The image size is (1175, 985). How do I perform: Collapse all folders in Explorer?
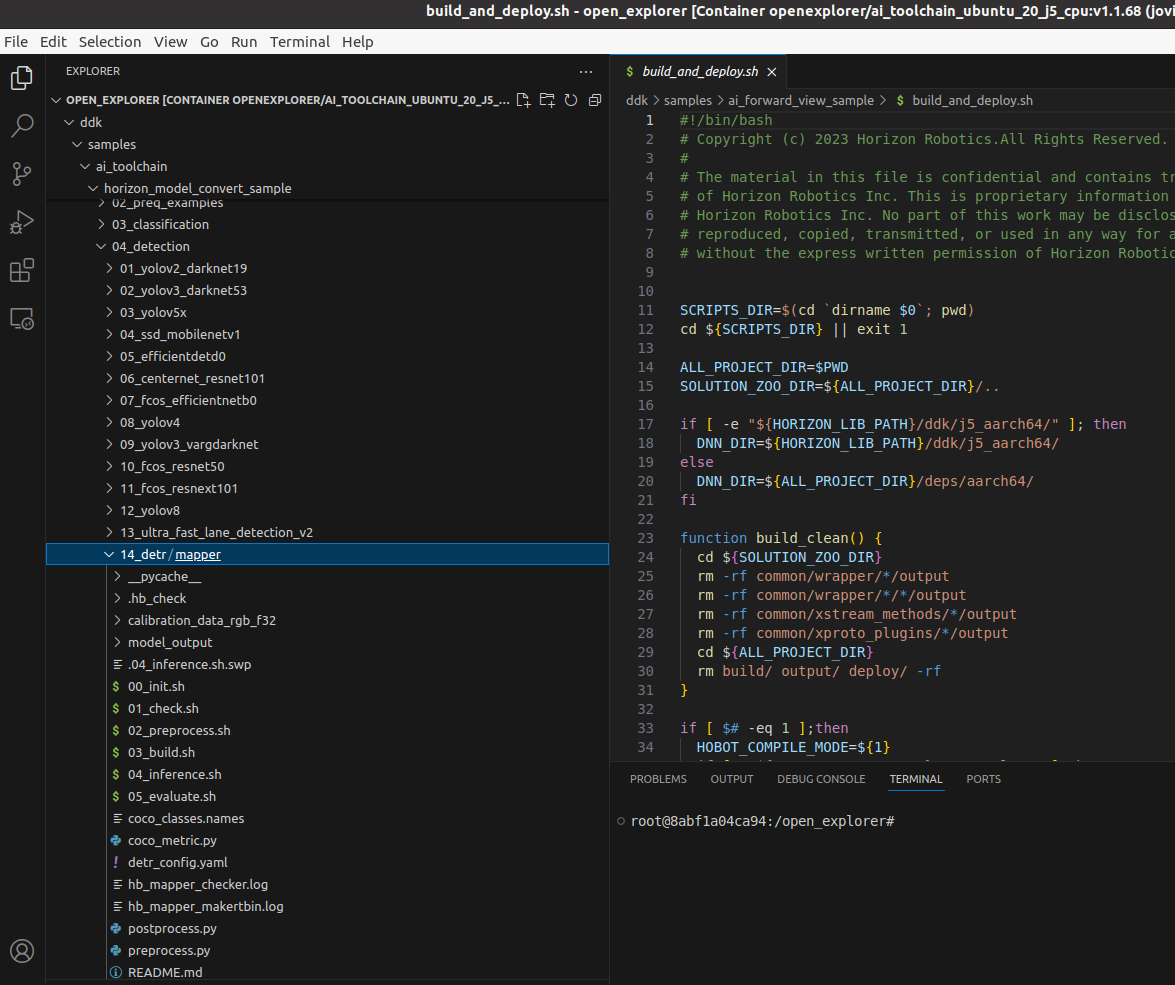(x=595, y=100)
